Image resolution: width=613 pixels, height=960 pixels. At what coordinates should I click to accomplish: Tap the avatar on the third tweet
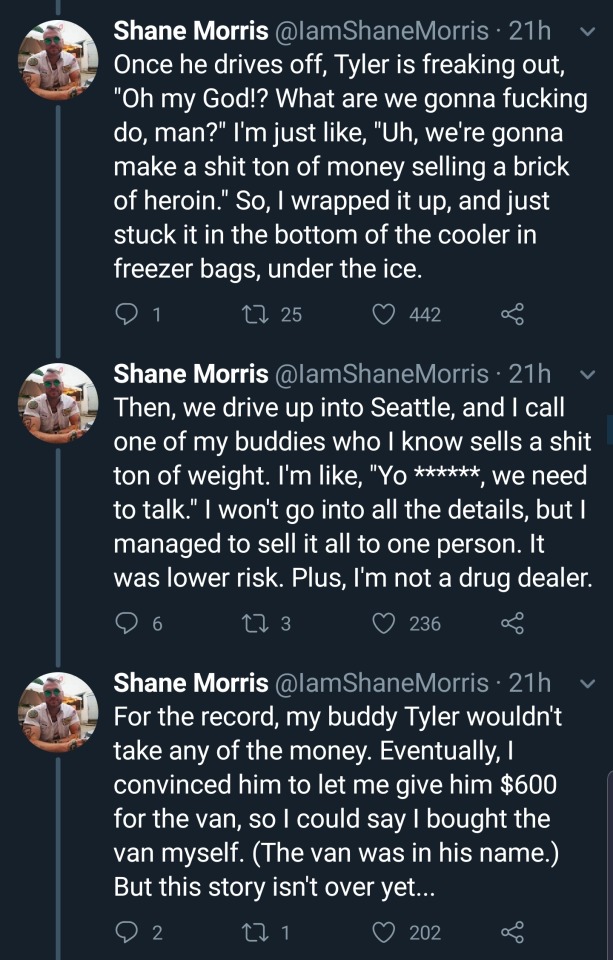[x=58, y=711]
